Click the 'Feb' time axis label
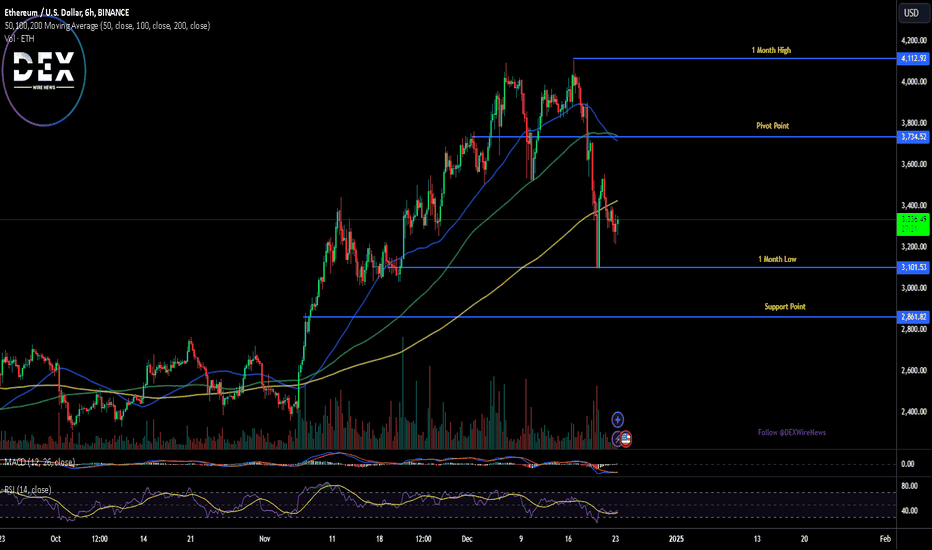The width and height of the screenshot is (932, 550). point(885,539)
